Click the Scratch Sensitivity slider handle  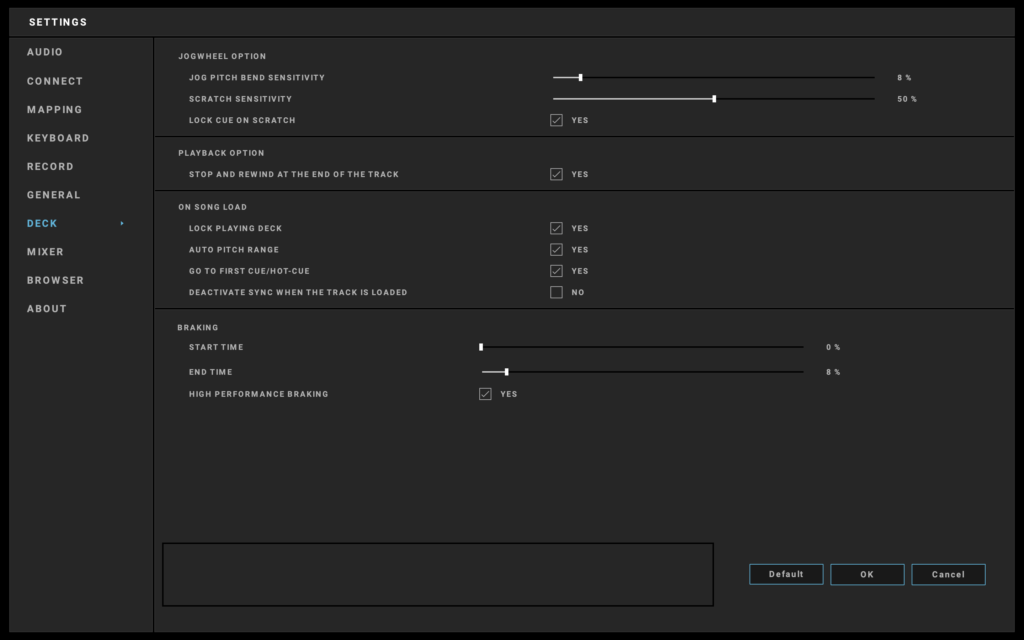click(714, 99)
